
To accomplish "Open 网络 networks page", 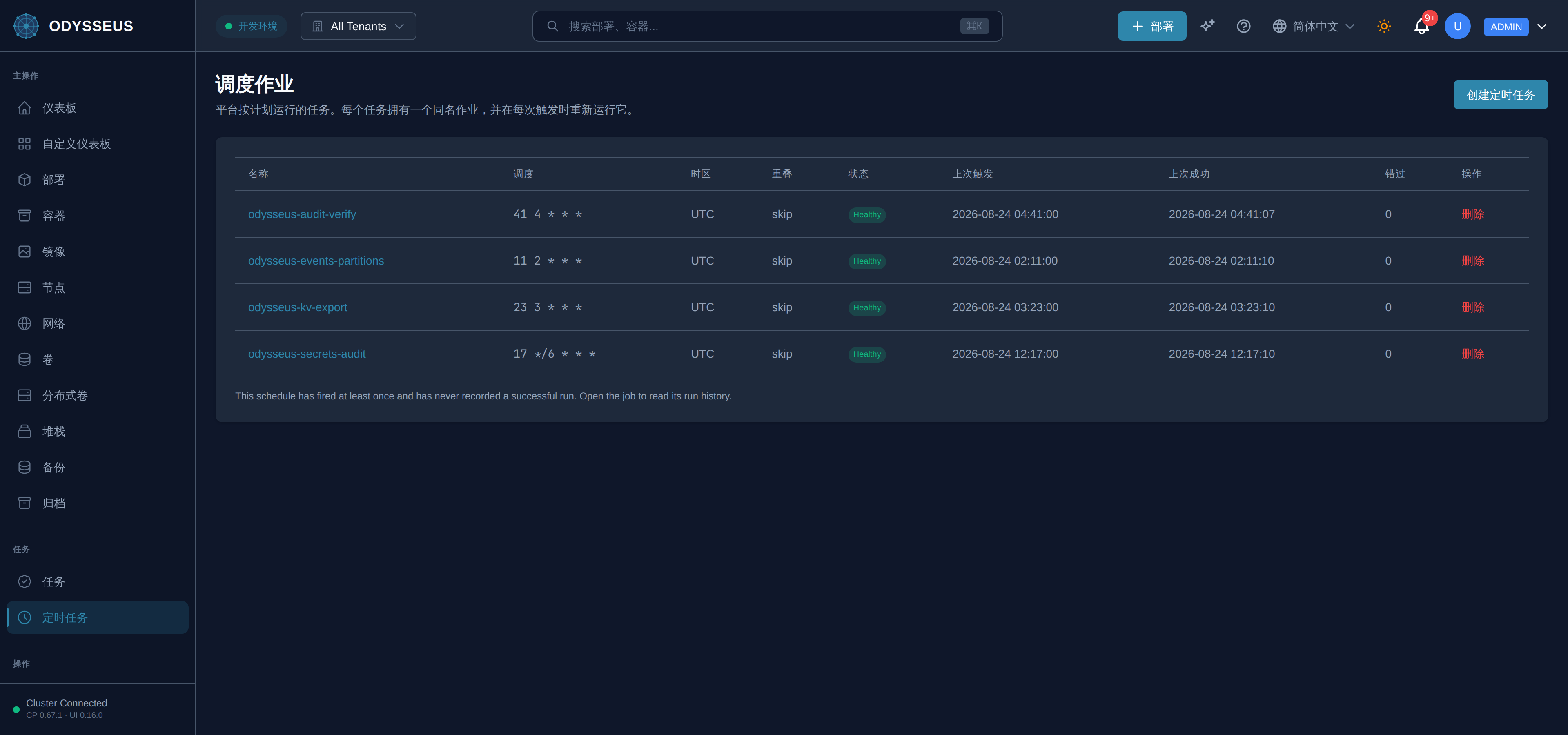I will point(98,324).
